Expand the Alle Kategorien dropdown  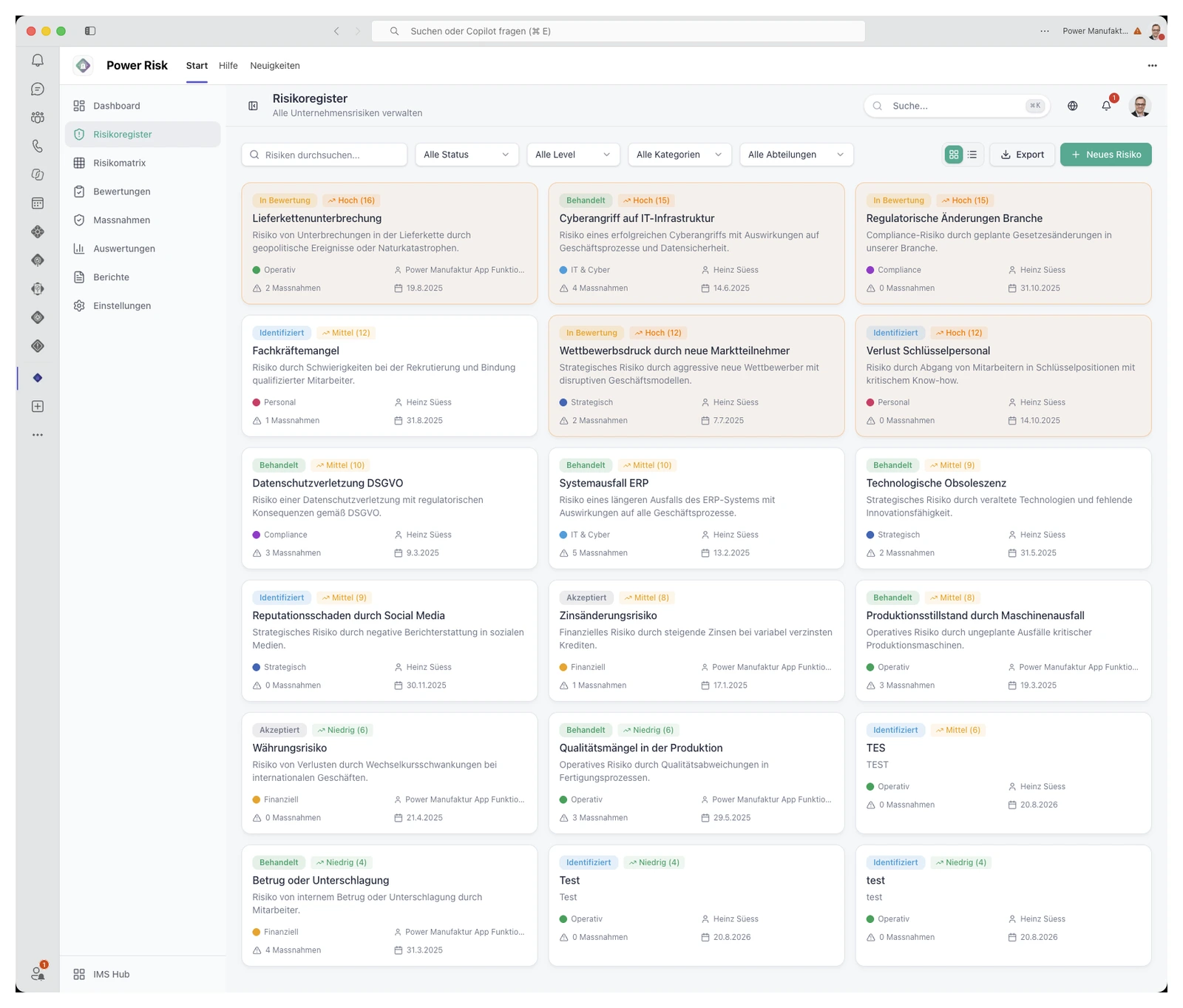[x=679, y=155]
